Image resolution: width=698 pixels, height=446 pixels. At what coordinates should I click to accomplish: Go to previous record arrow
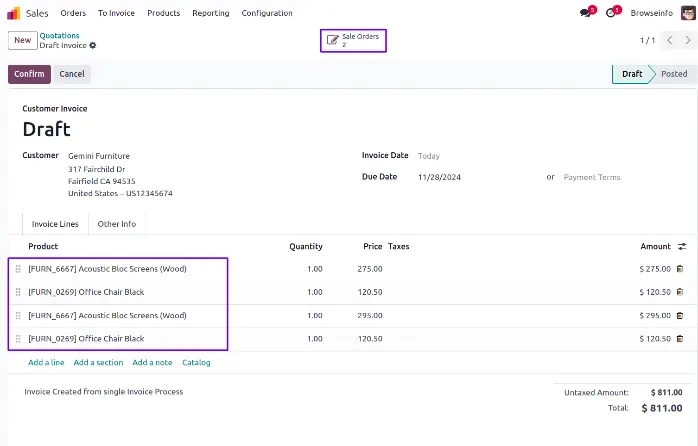coord(669,40)
